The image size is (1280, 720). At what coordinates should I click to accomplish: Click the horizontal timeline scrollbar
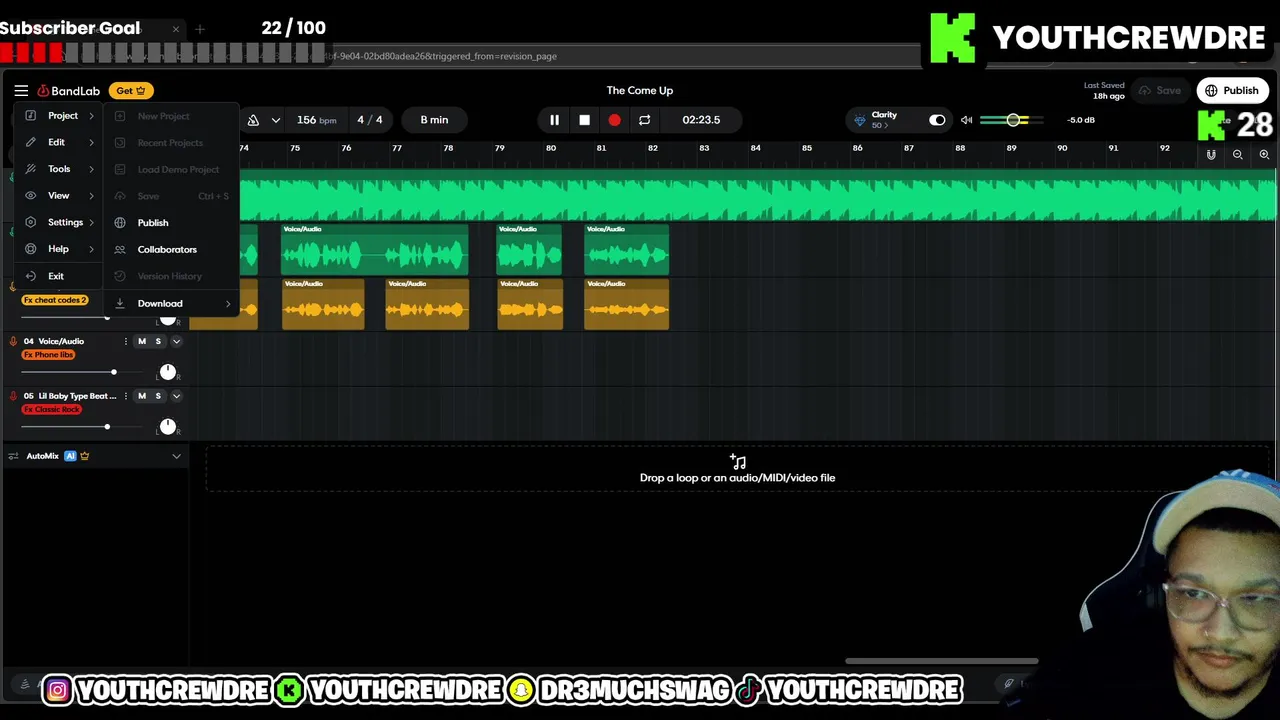click(x=941, y=661)
